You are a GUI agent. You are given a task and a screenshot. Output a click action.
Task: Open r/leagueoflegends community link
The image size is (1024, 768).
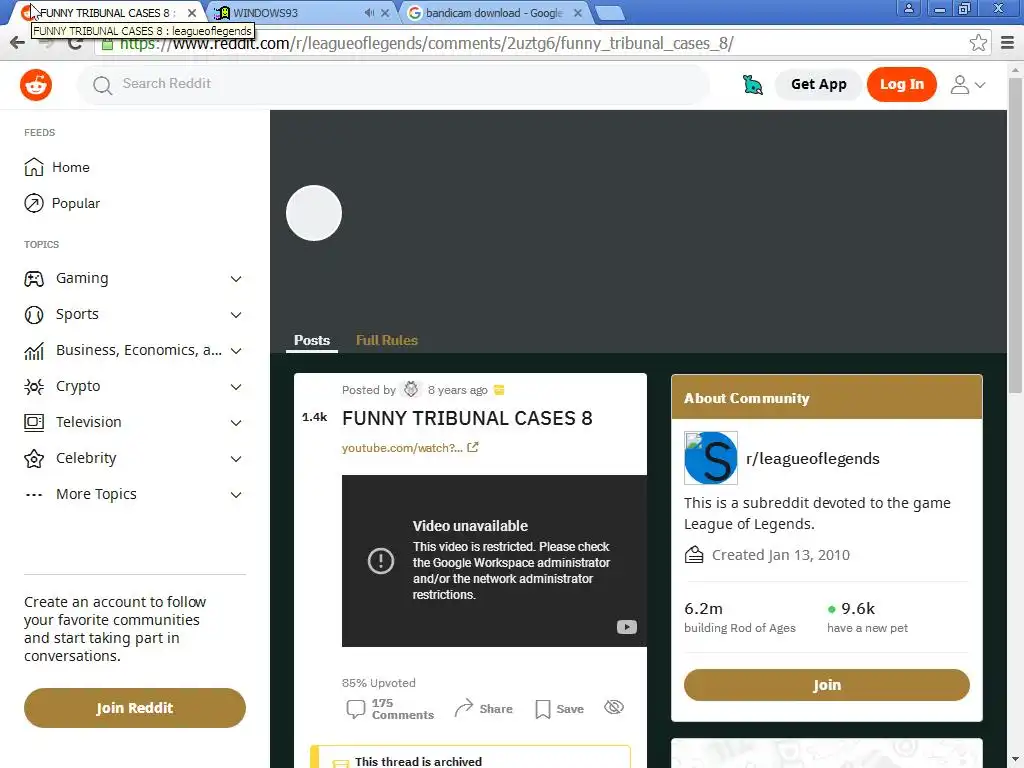click(x=812, y=458)
